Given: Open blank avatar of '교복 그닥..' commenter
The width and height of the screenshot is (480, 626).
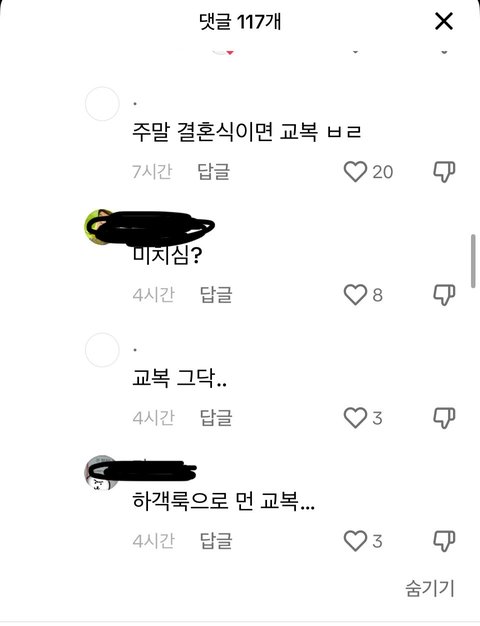Looking at the screenshot, I should pyautogui.click(x=102, y=350).
